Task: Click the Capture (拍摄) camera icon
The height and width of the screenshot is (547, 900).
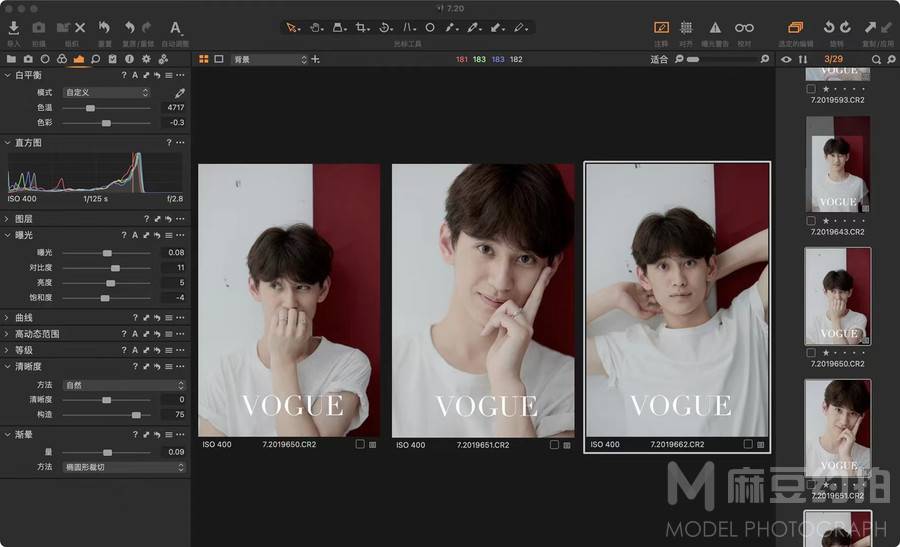Action: point(38,28)
